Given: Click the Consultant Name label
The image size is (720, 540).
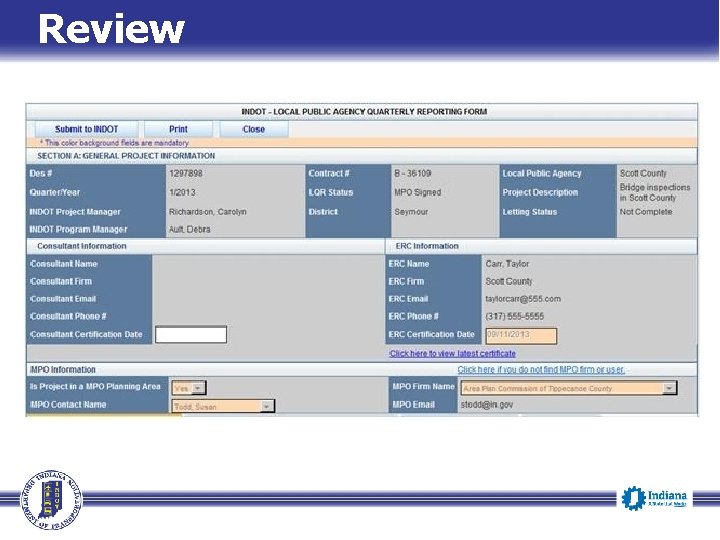Looking at the screenshot, I should [x=64, y=264].
